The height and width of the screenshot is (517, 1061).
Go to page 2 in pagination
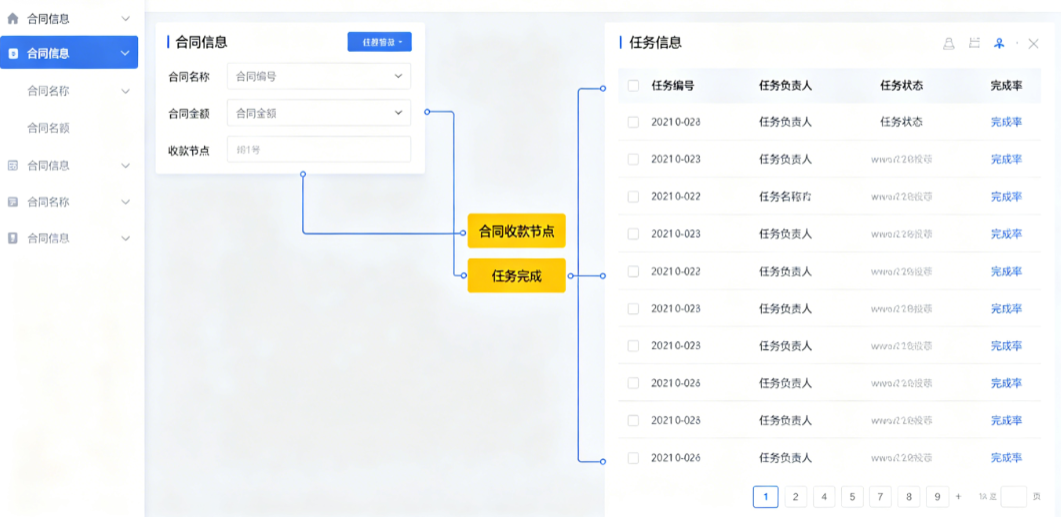(795, 497)
